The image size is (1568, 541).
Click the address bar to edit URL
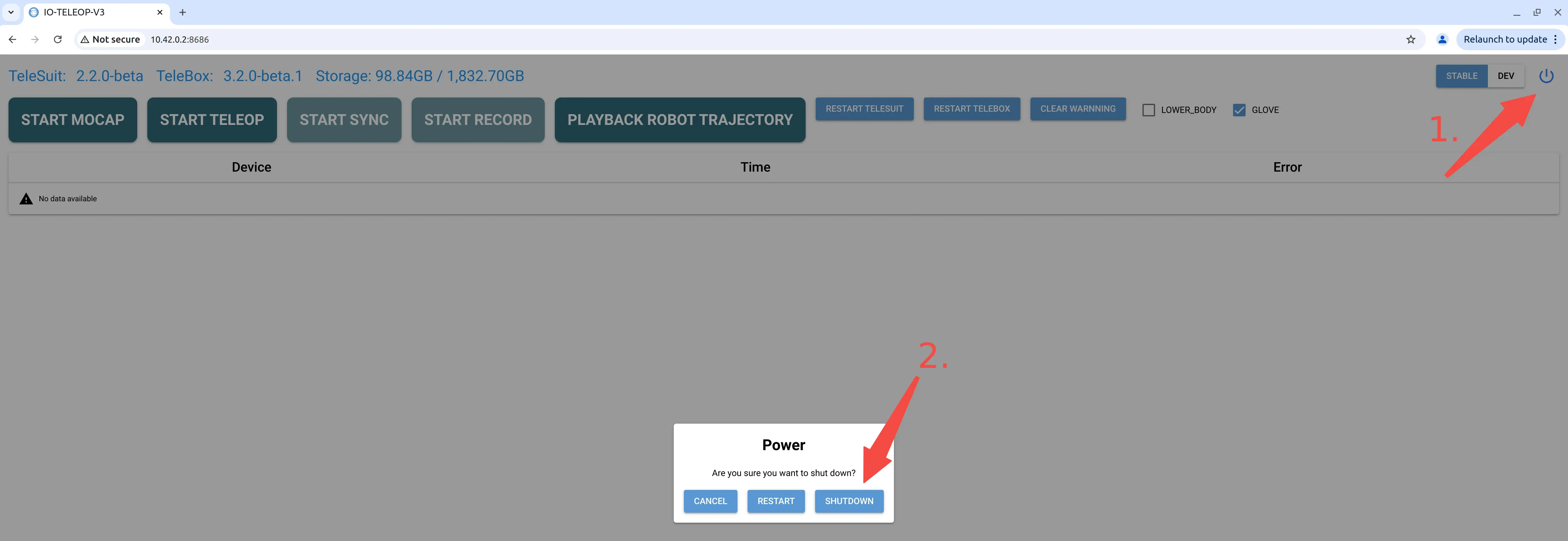point(426,39)
